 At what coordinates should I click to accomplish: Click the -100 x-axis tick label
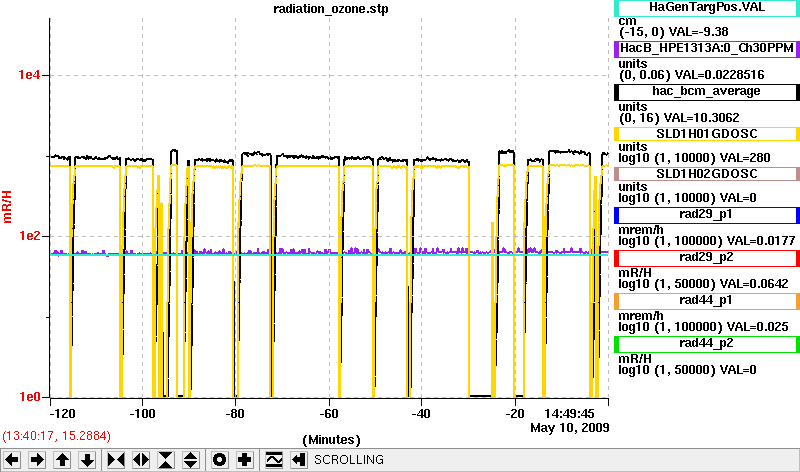[x=142, y=413]
